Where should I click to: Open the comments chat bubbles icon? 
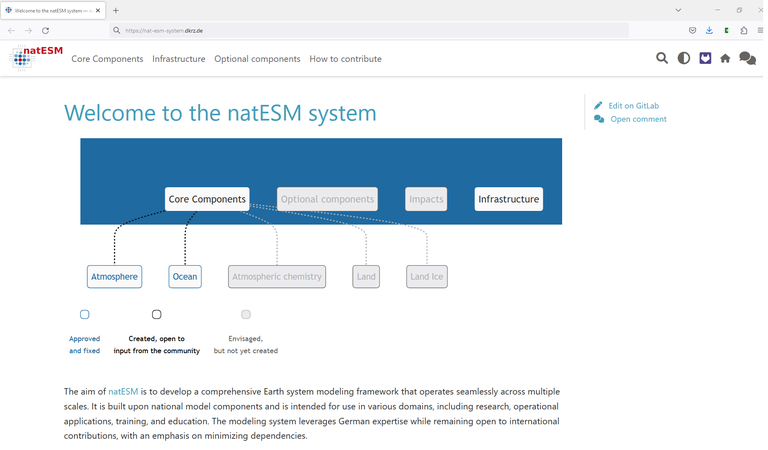tap(747, 58)
